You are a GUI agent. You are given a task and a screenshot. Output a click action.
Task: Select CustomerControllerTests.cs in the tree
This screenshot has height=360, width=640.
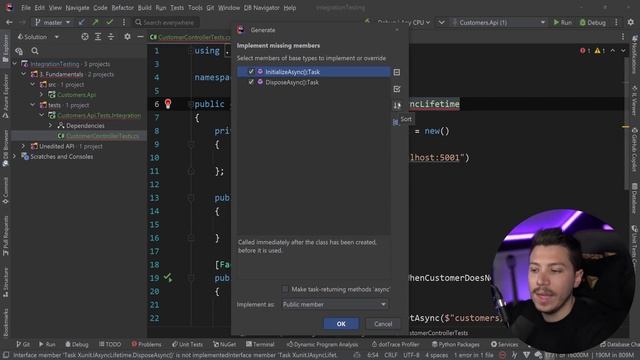pos(102,136)
